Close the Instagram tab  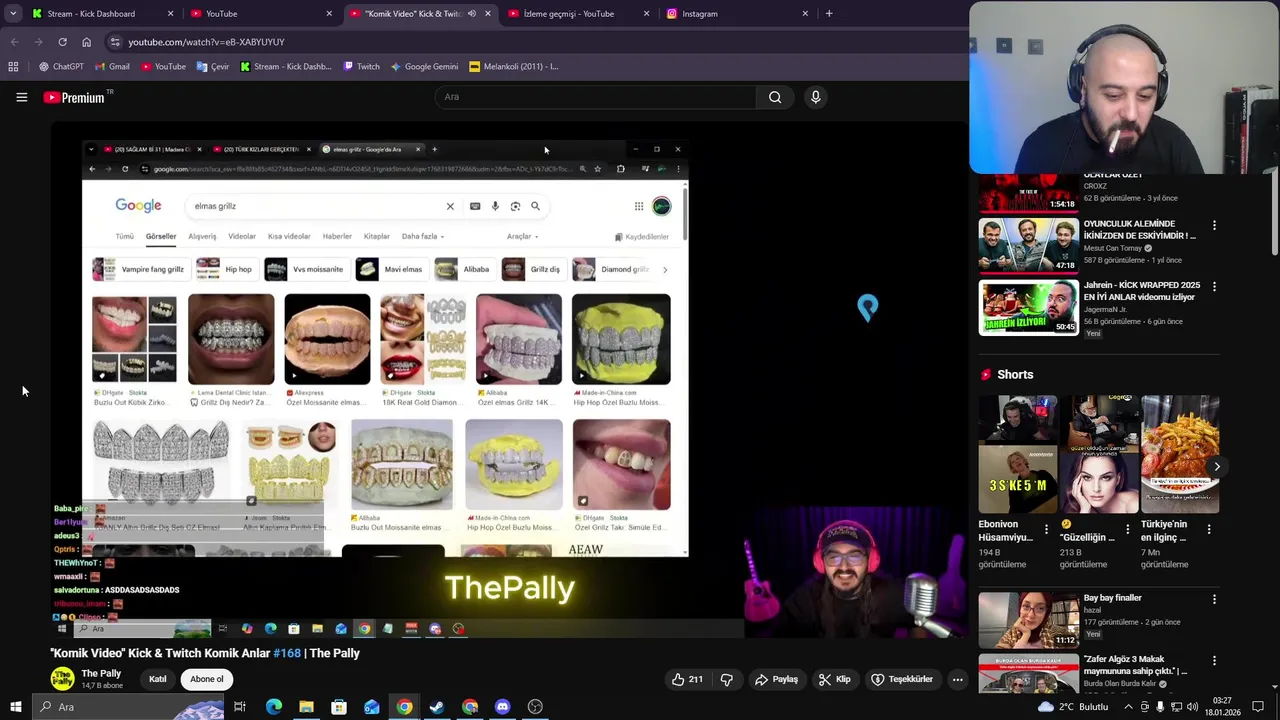point(805,14)
